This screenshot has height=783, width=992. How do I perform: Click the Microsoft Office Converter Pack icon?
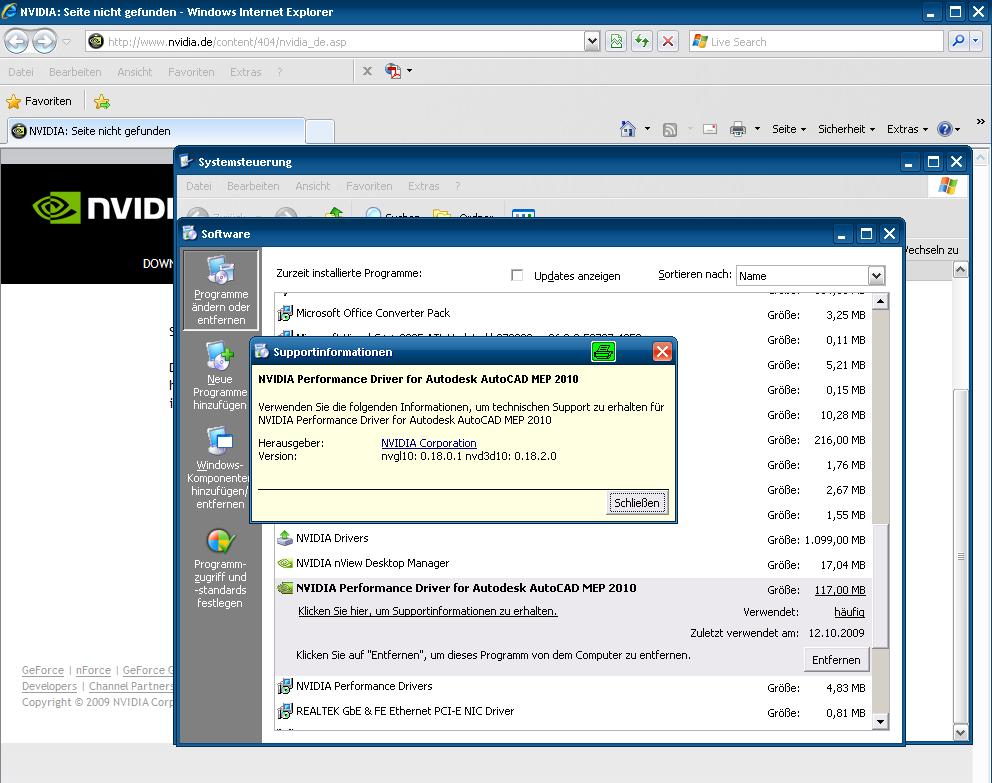(x=285, y=312)
